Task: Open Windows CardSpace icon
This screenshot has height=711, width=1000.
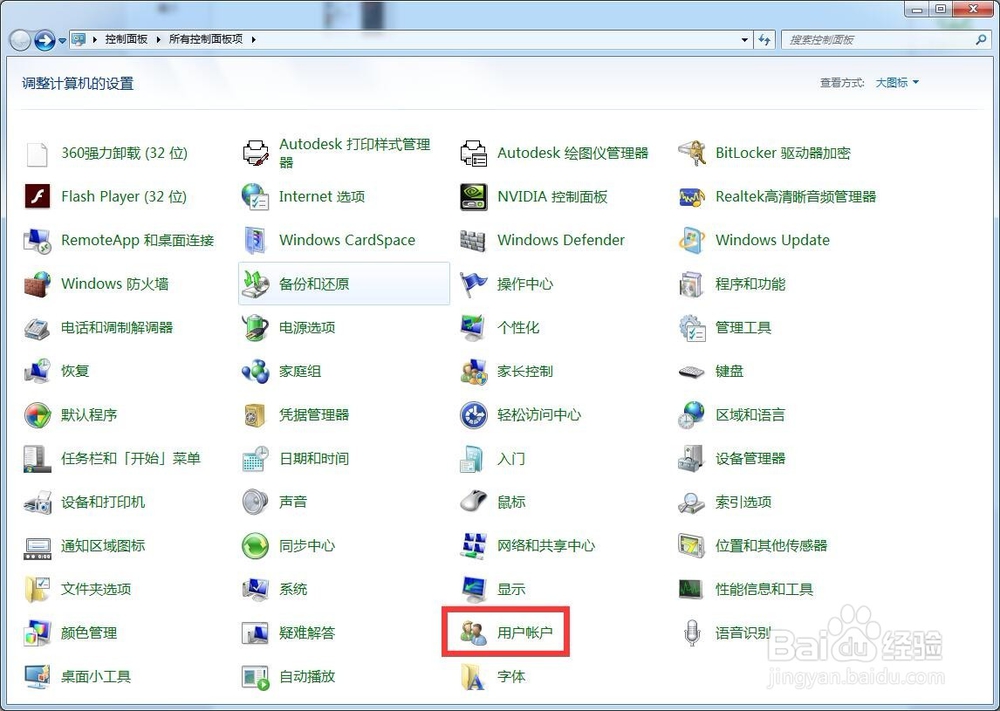Action: tap(255, 240)
